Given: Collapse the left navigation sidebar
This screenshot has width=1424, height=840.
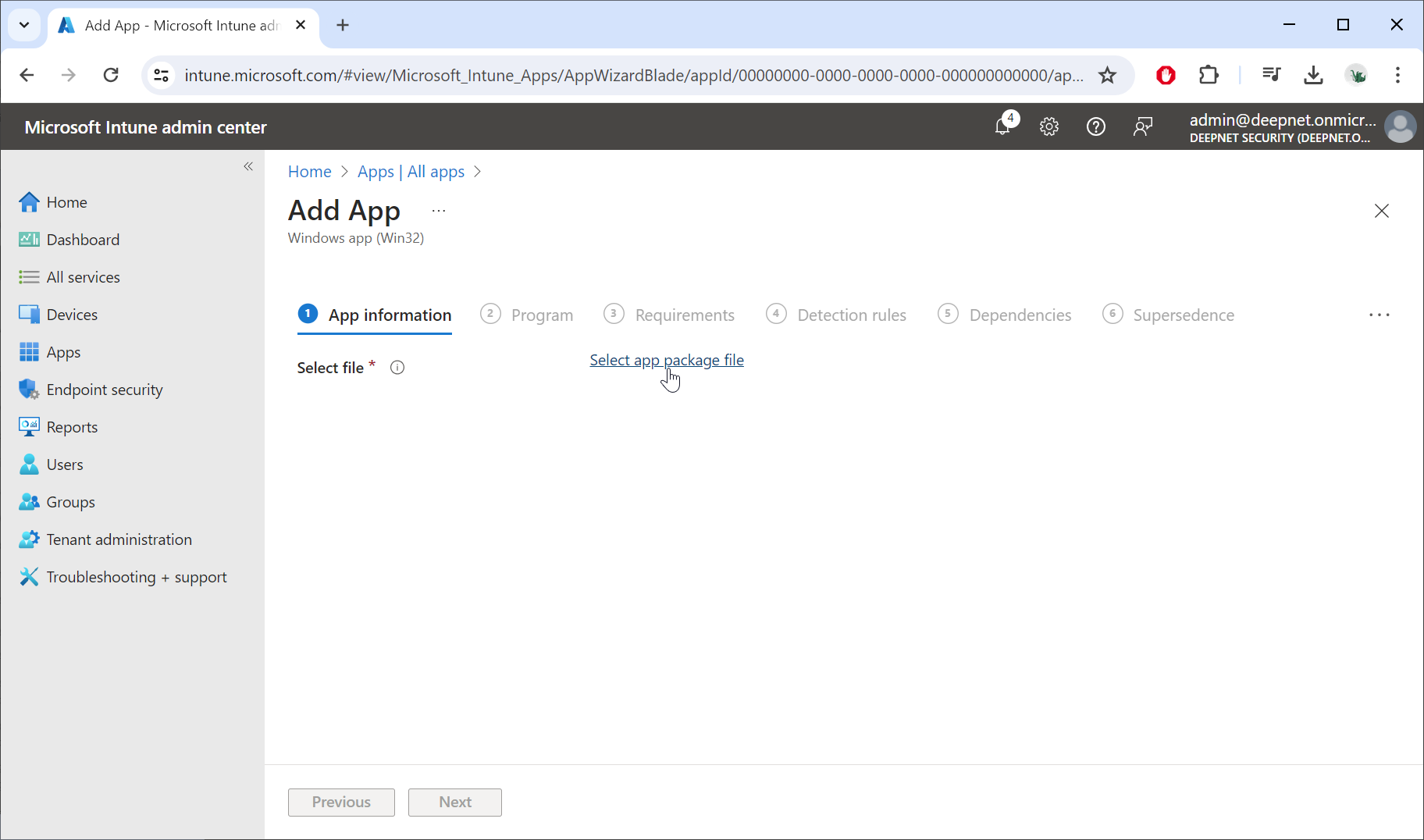Looking at the screenshot, I should point(248,166).
